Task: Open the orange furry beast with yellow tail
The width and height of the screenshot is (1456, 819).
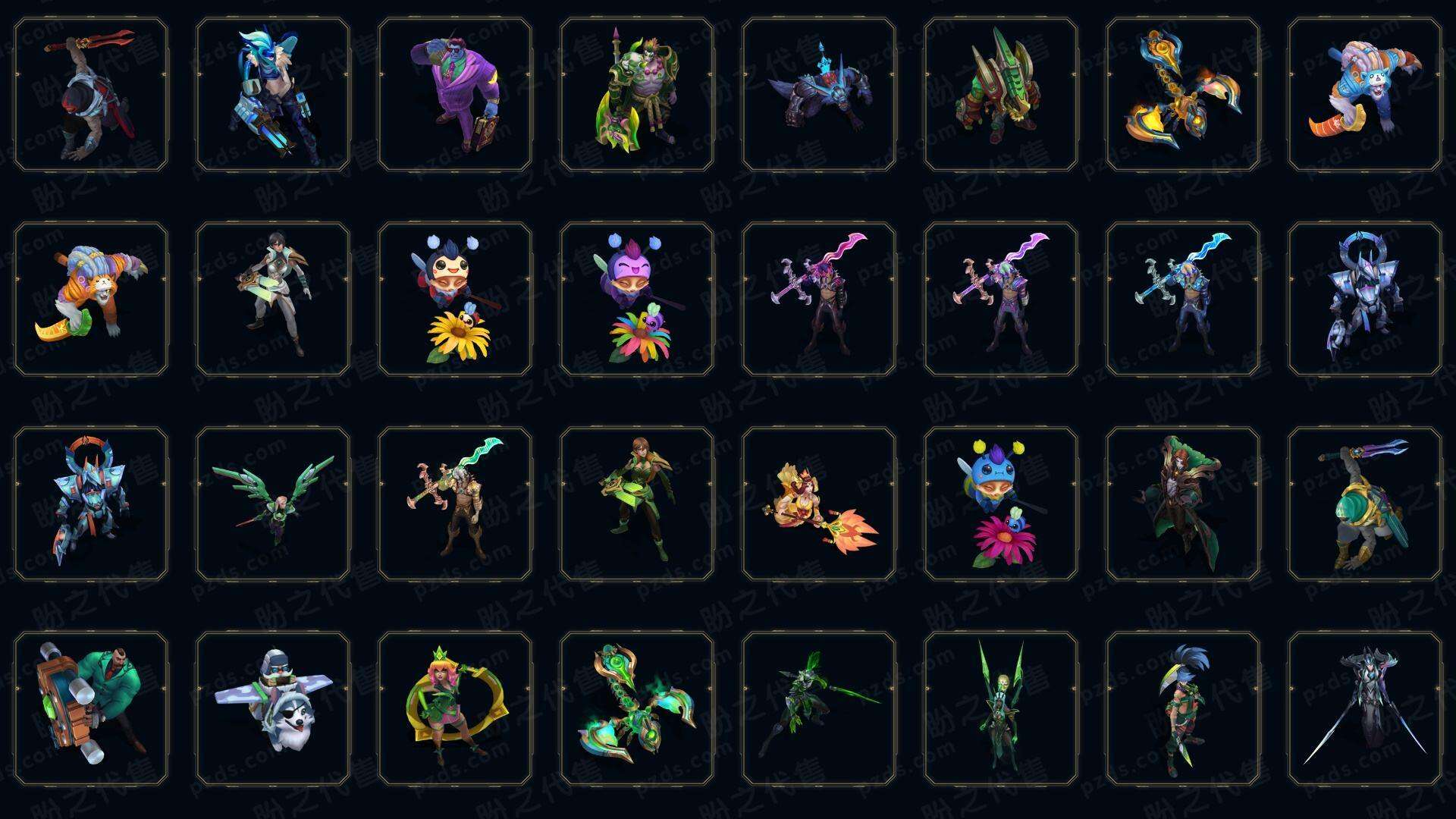Action: point(91,299)
